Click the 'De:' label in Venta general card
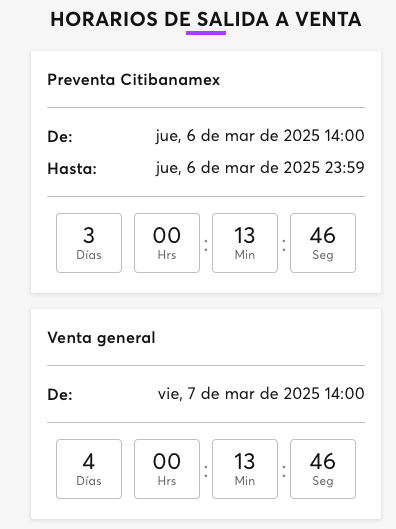The image size is (396, 529). pyautogui.click(x=60, y=394)
